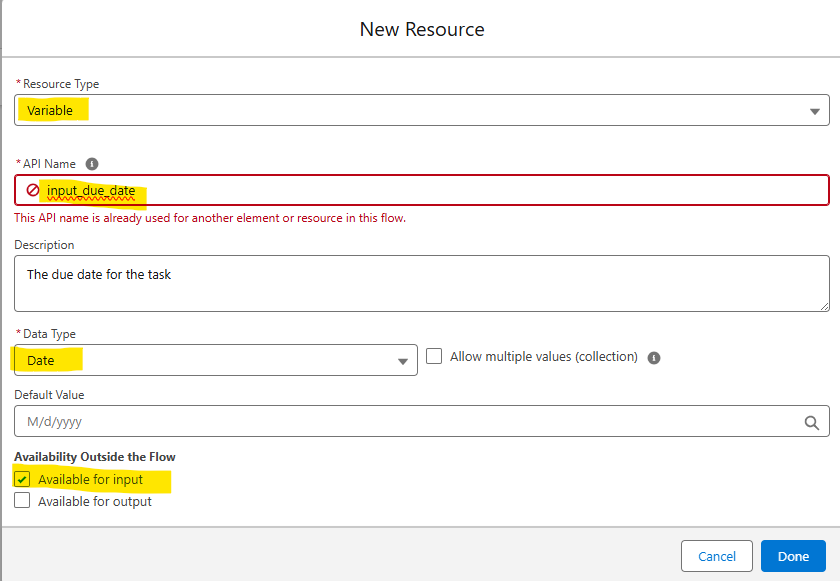Click the red error icon in API Name field
This screenshot has width=840, height=581.
pyautogui.click(x=33, y=190)
